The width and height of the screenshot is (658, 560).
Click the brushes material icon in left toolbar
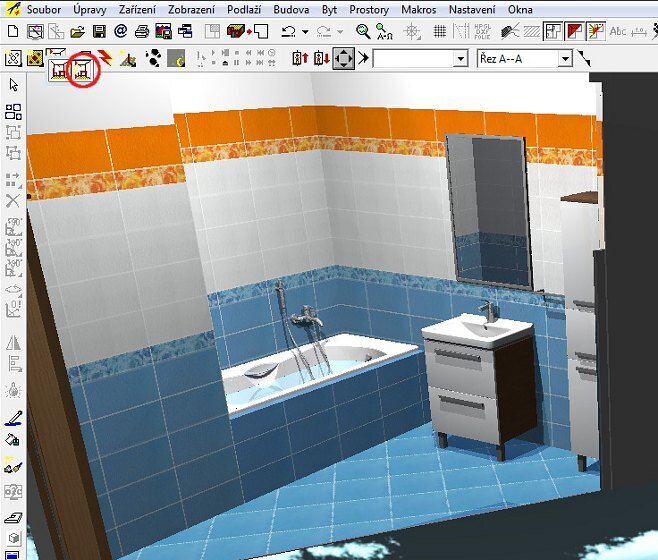pyautogui.click(x=13, y=465)
